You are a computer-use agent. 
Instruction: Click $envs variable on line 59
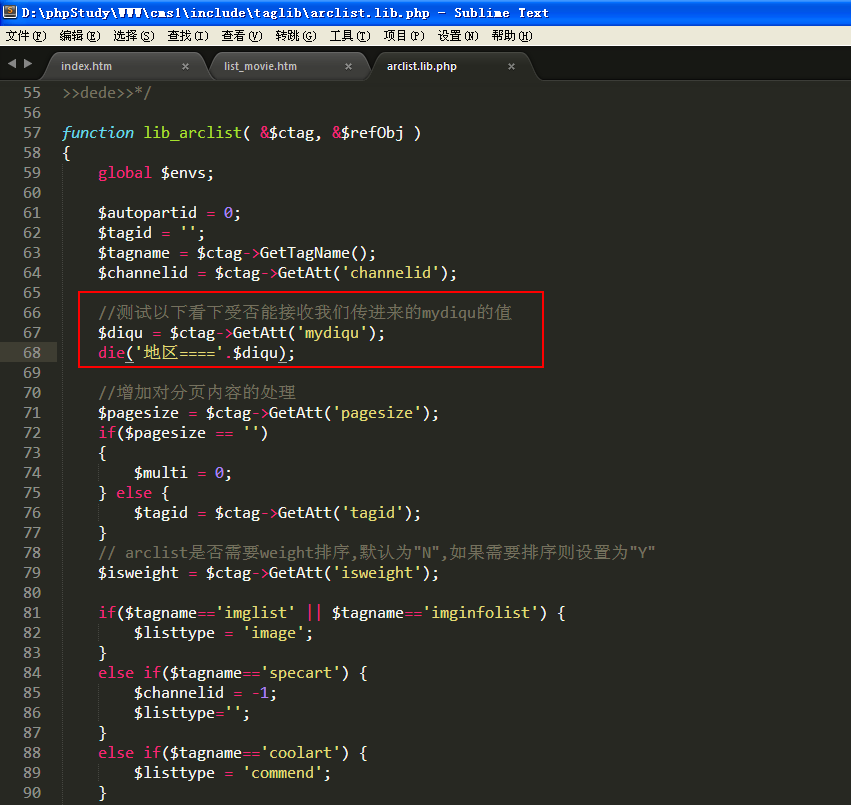pos(183,173)
